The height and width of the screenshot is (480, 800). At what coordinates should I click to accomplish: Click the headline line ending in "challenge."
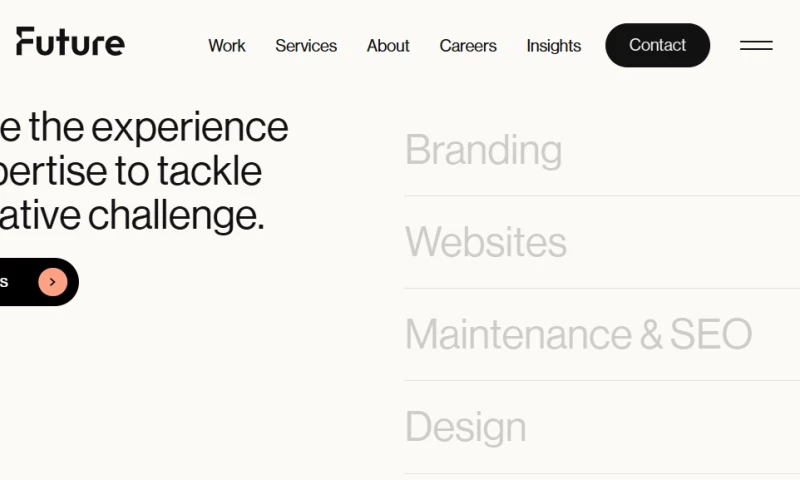pyautogui.click(x=132, y=215)
